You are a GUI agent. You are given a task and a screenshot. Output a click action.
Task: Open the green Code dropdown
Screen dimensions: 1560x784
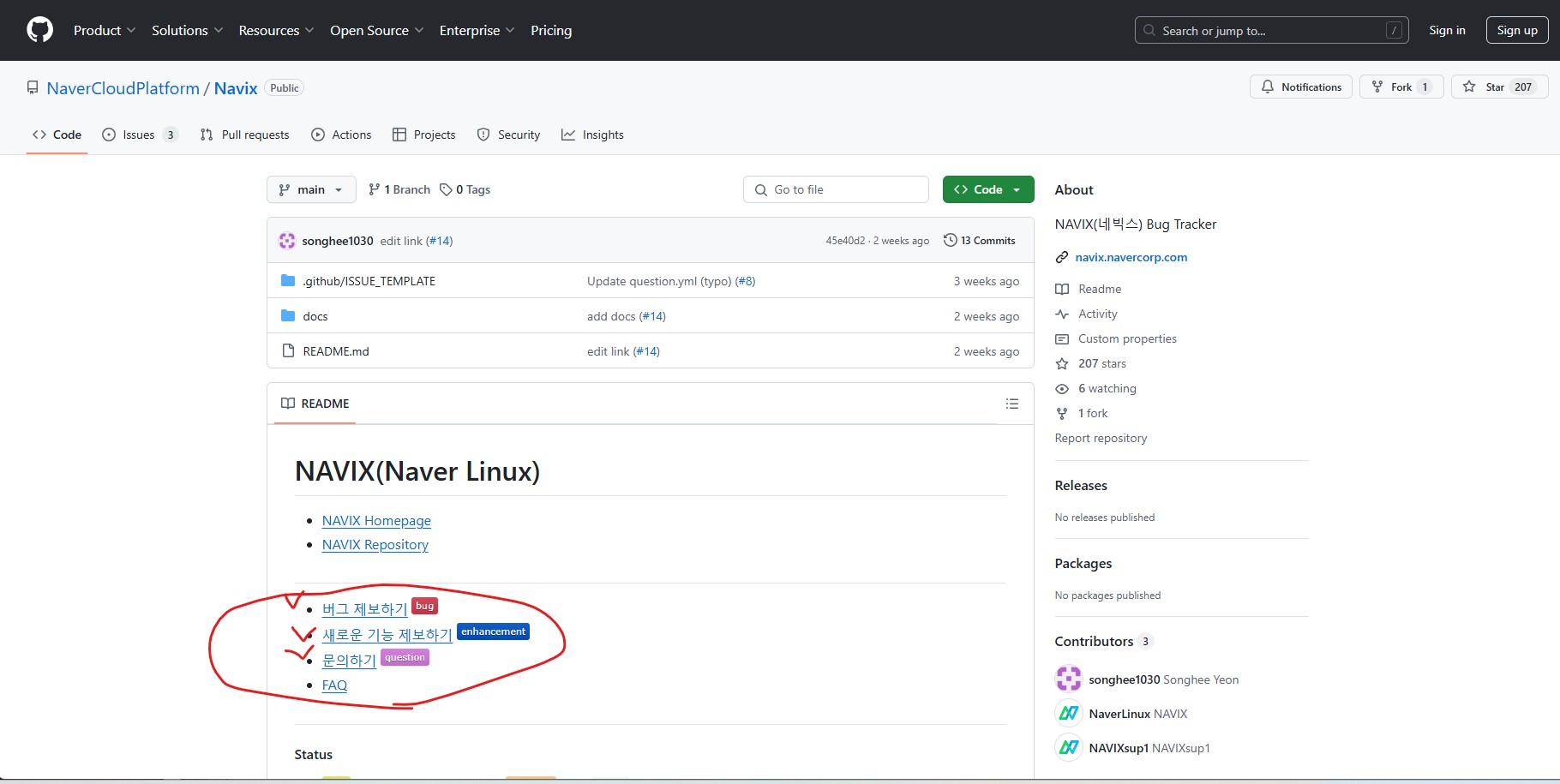point(988,189)
